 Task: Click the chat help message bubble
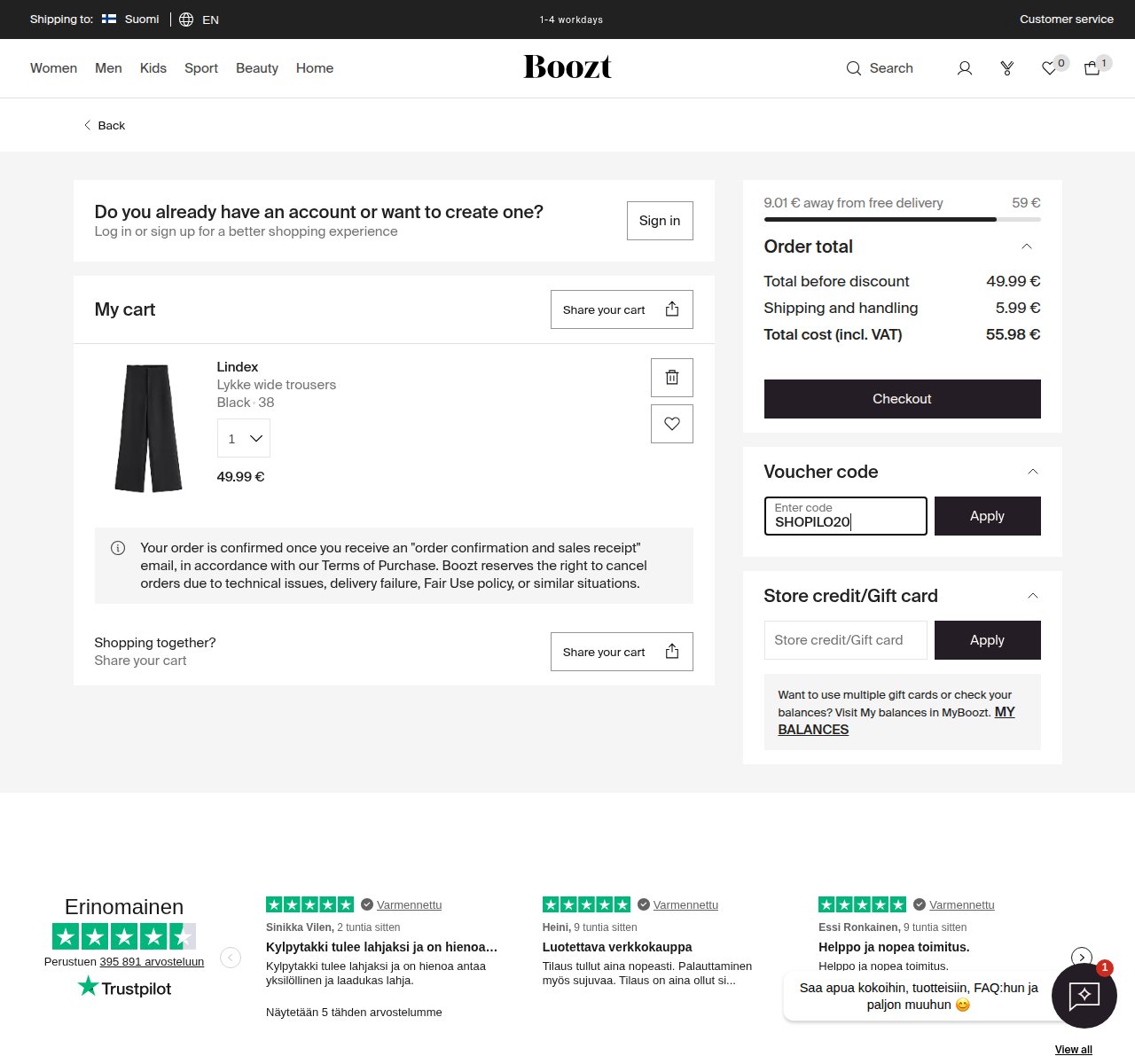coord(919,996)
